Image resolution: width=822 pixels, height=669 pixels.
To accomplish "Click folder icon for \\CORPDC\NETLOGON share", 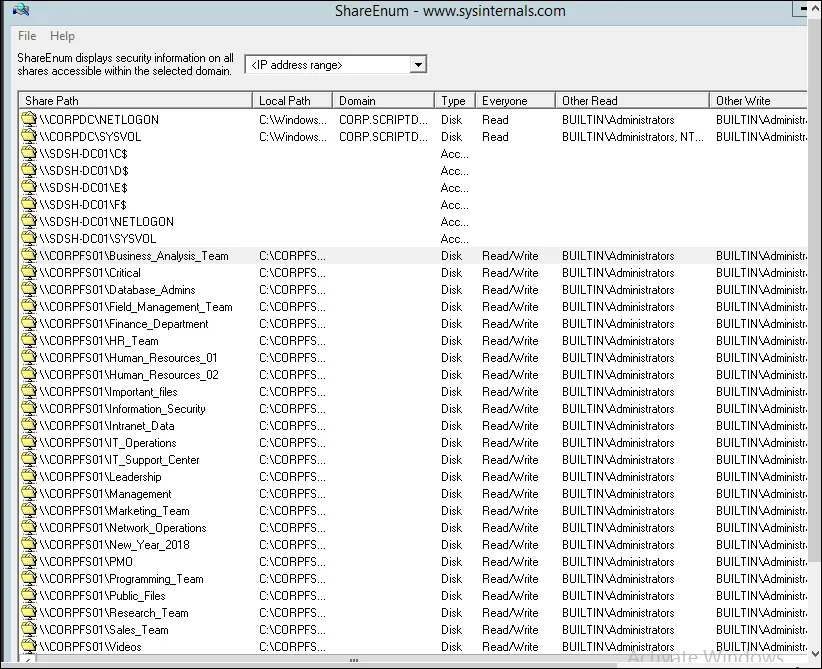I will point(29,119).
